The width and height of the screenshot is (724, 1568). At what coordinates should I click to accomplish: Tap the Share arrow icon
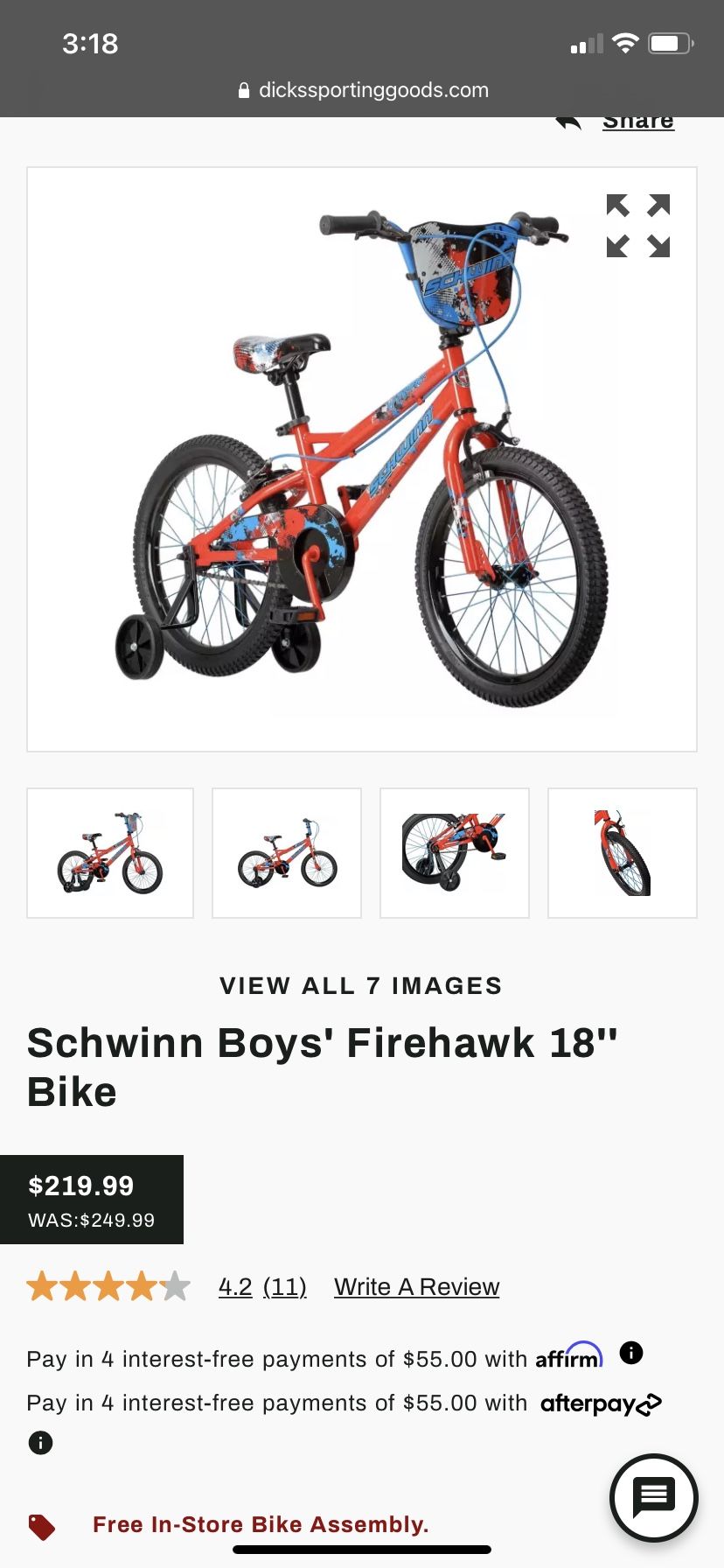[x=568, y=123]
